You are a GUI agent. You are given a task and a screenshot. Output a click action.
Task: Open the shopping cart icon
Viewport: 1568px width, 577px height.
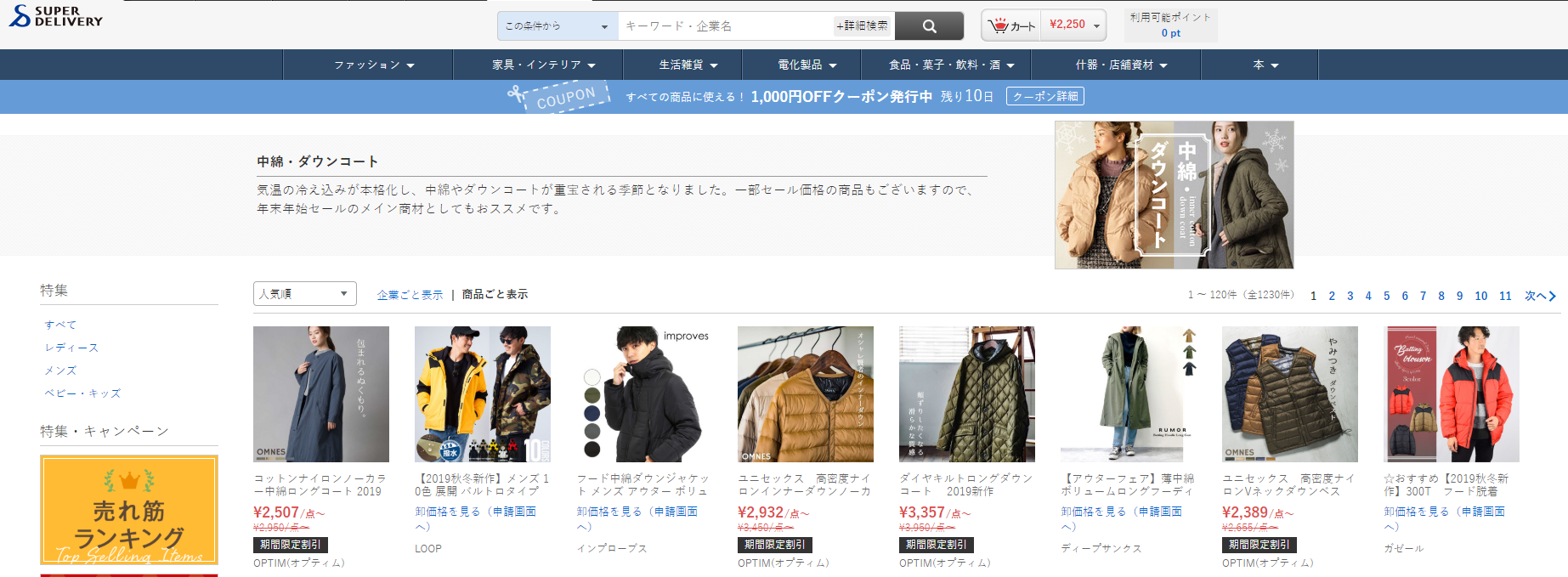pyautogui.click(x=1000, y=25)
